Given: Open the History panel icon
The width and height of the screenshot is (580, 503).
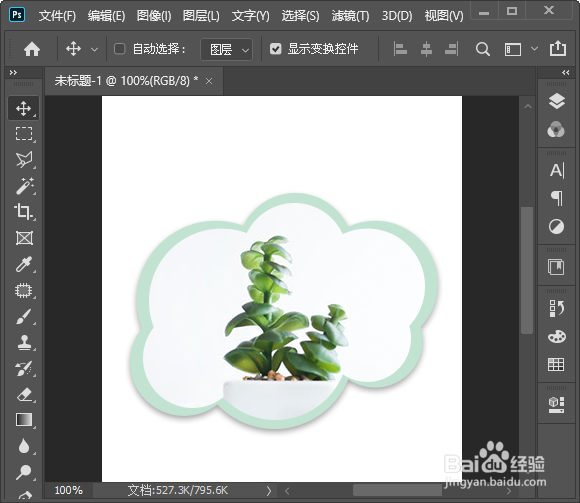Looking at the screenshot, I should 556,308.
